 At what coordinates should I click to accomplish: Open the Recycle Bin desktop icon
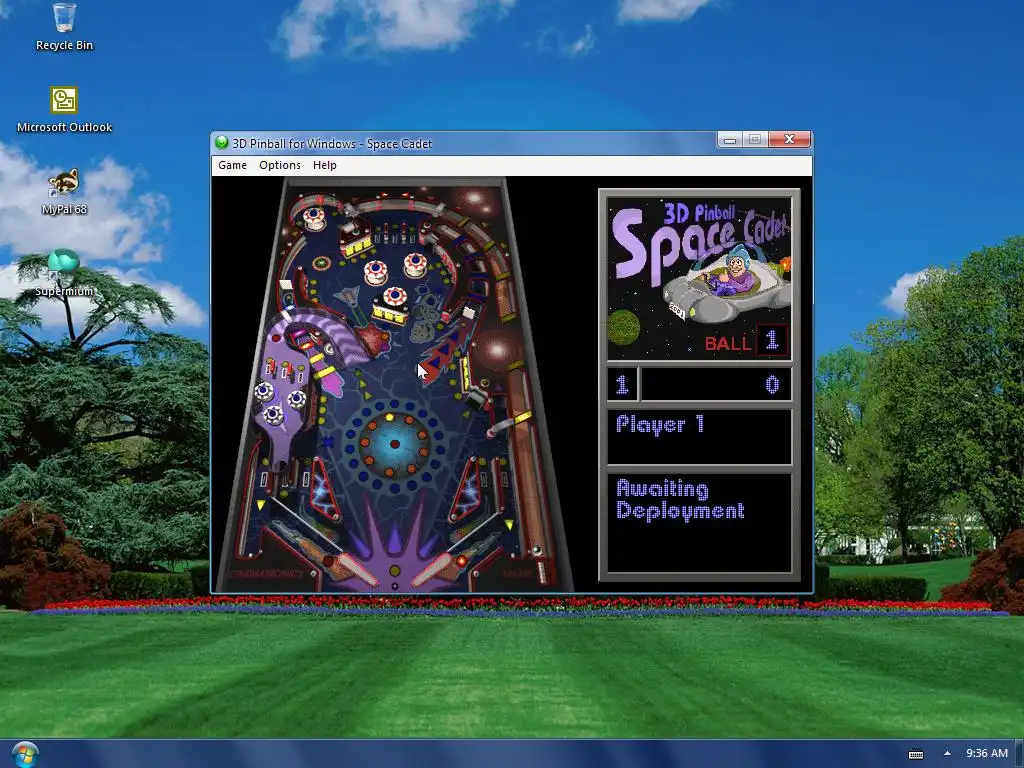pos(64,27)
